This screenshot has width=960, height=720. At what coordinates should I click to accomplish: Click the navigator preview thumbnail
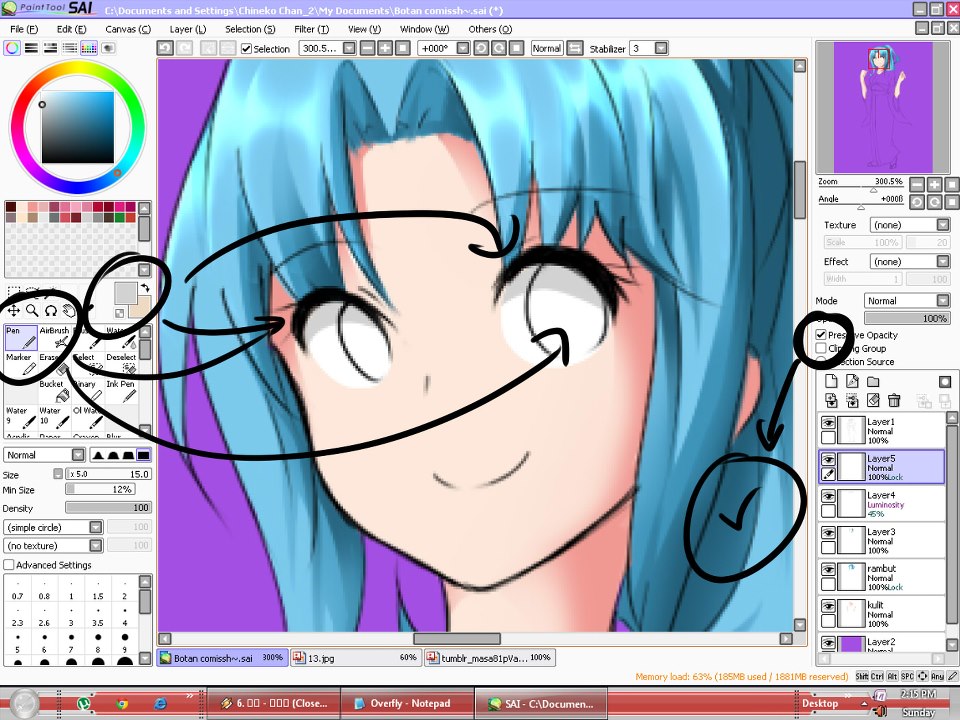point(883,108)
